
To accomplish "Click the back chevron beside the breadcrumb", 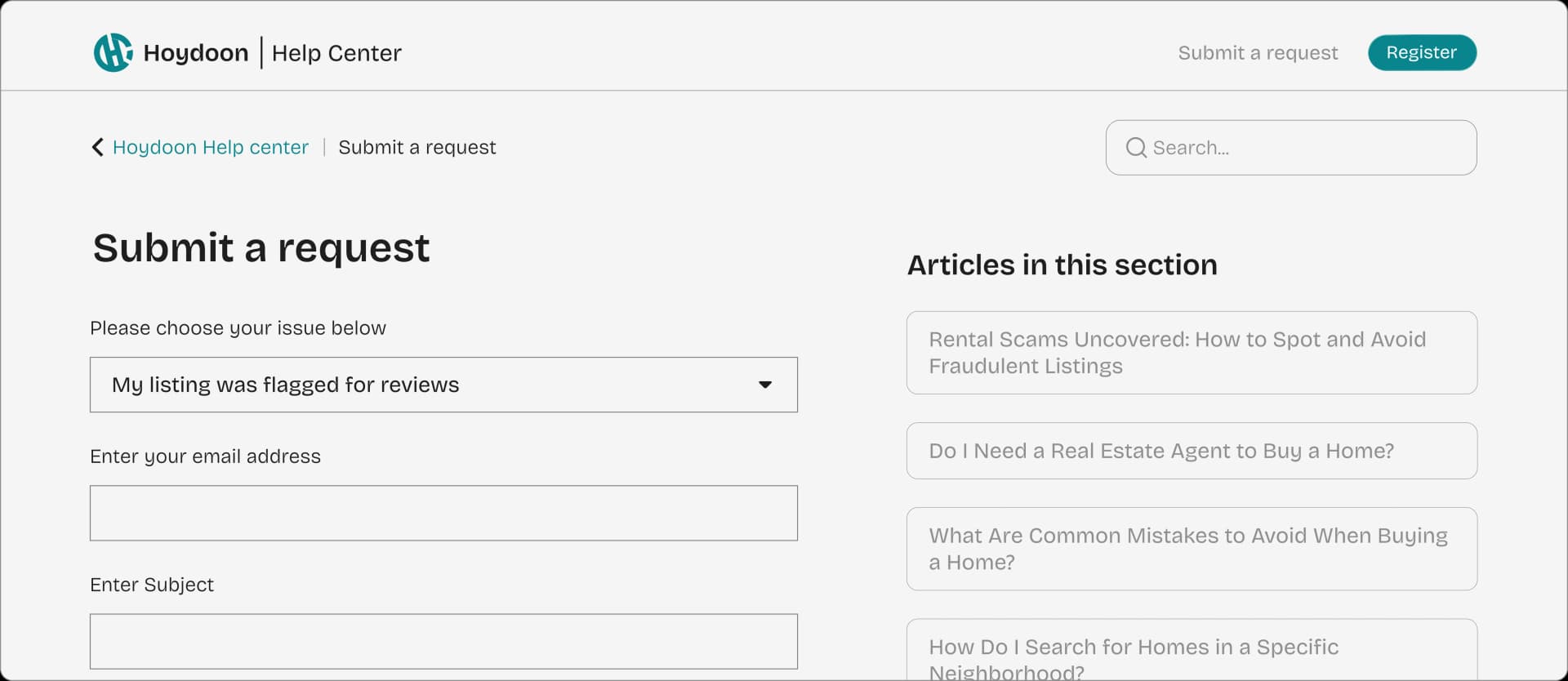I will click(98, 147).
